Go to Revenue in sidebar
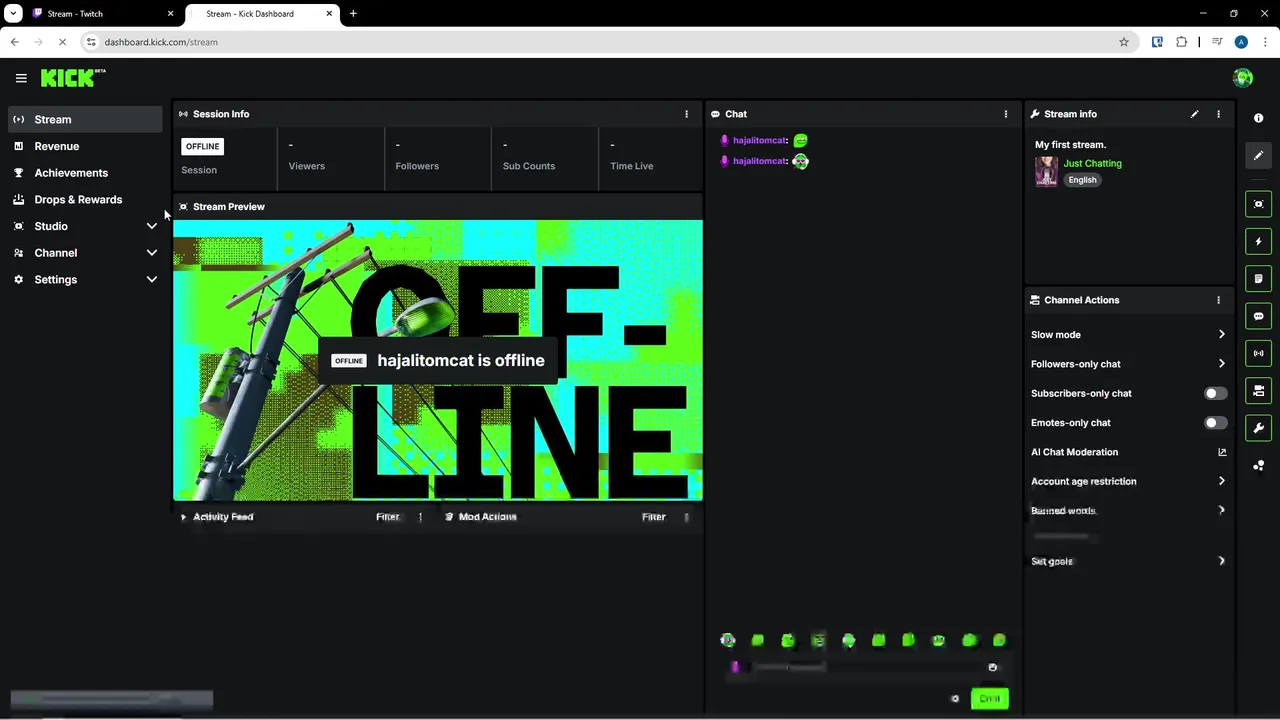This screenshot has height=720, width=1280. pos(85,146)
